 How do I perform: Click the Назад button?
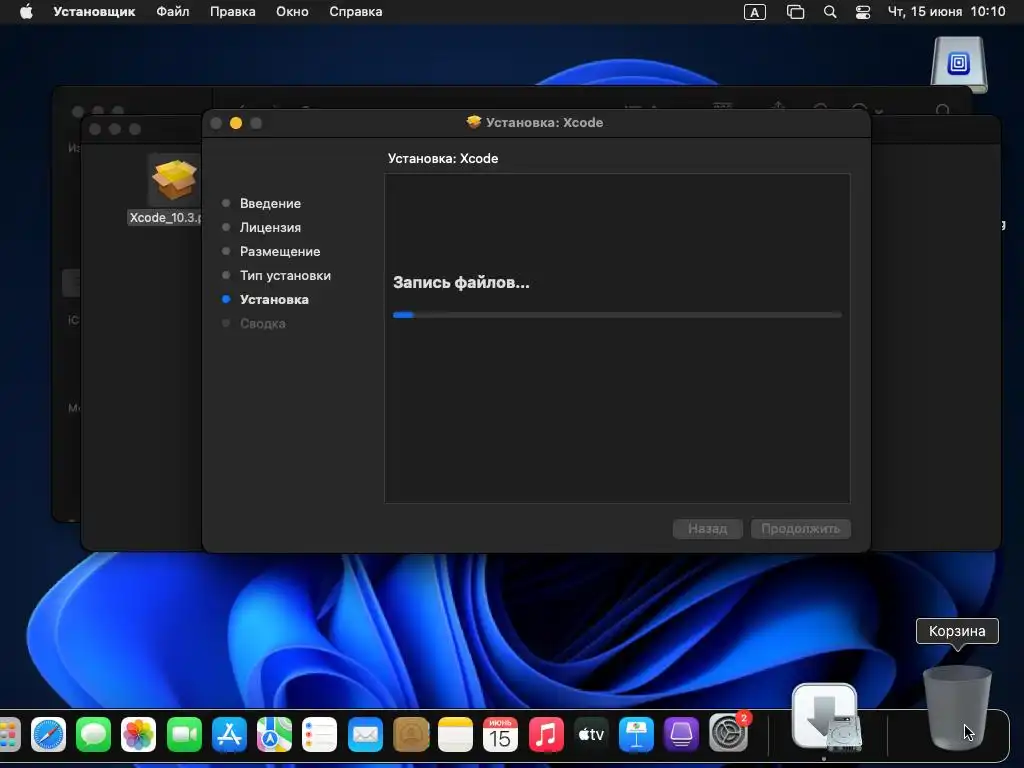click(x=707, y=528)
